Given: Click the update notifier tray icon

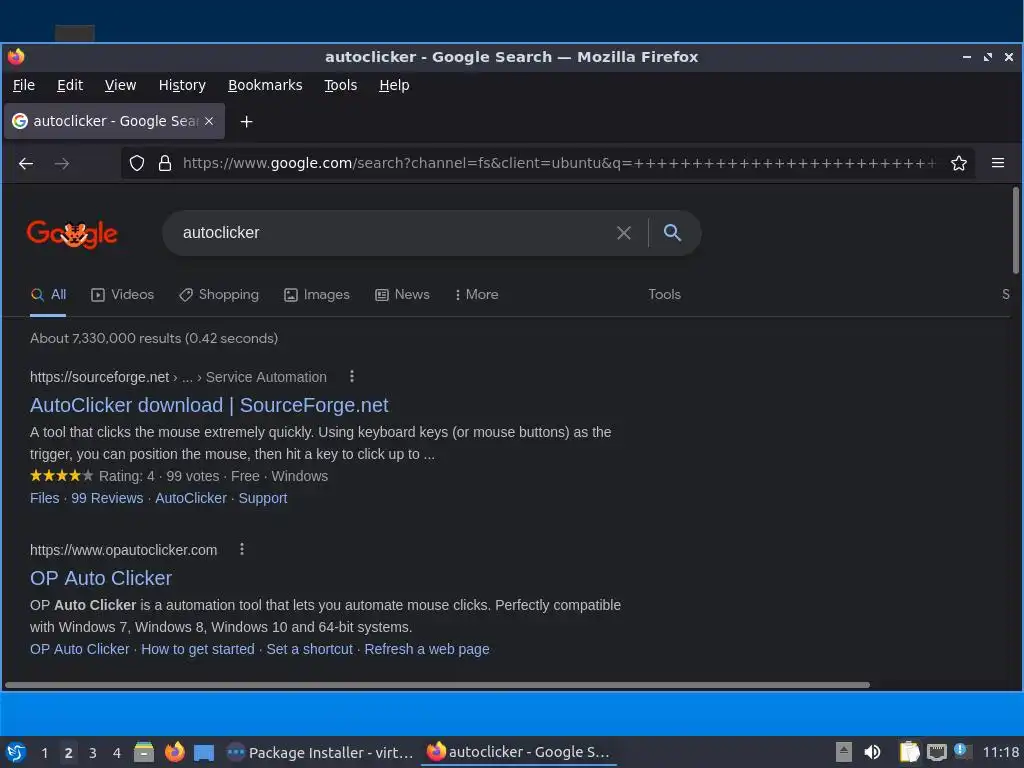Looking at the screenshot, I should click(x=961, y=751).
